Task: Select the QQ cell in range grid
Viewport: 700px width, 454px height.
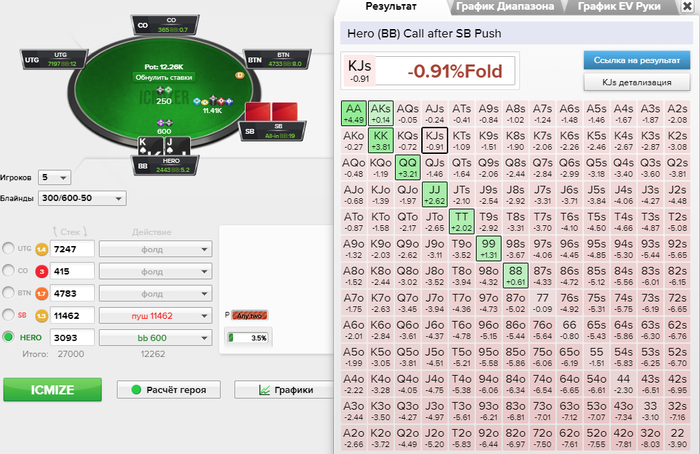Action: tap(408, 167)
